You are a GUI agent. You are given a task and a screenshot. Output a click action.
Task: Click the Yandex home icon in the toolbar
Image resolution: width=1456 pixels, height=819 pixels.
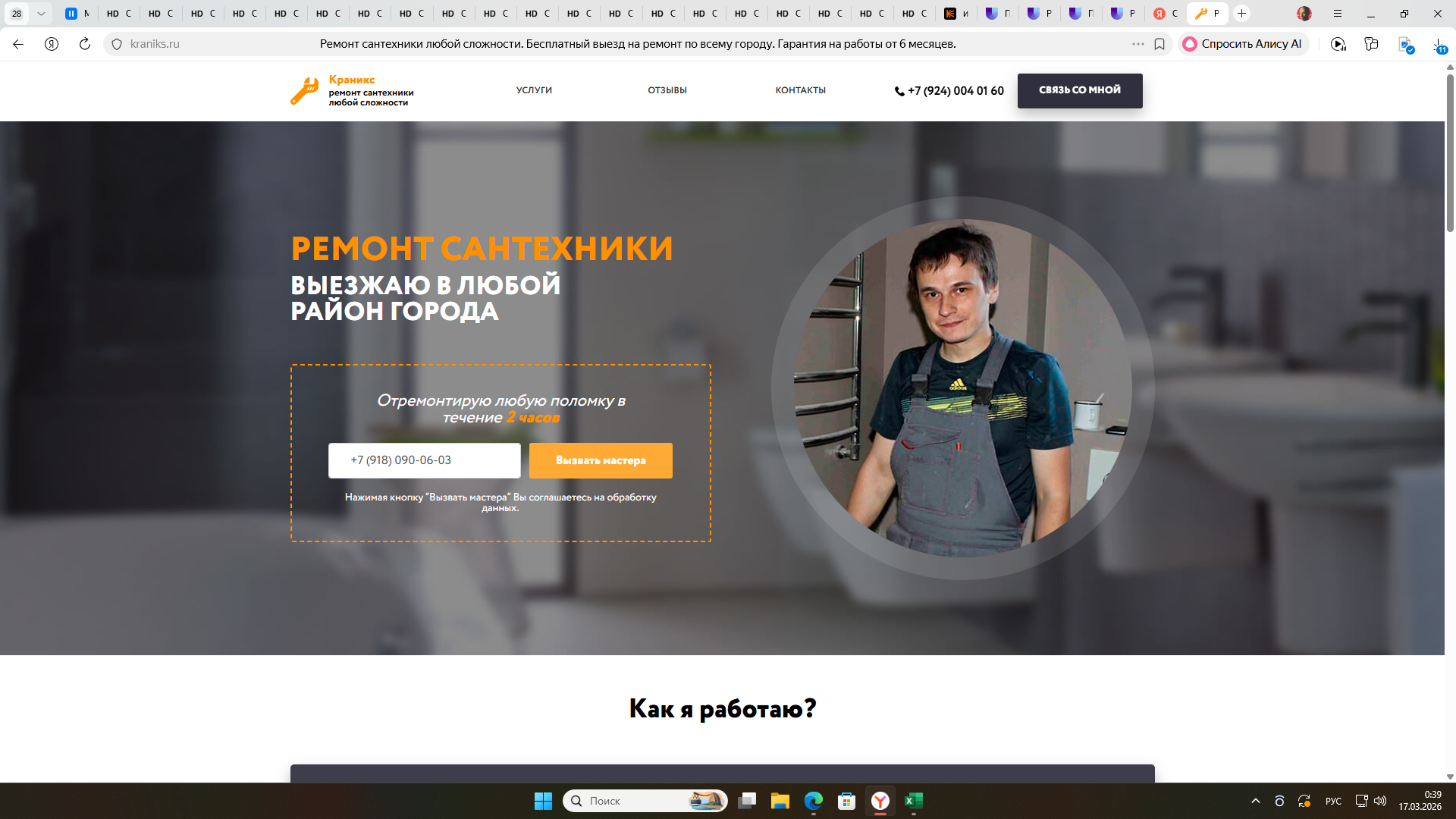(x=52, y=44)
